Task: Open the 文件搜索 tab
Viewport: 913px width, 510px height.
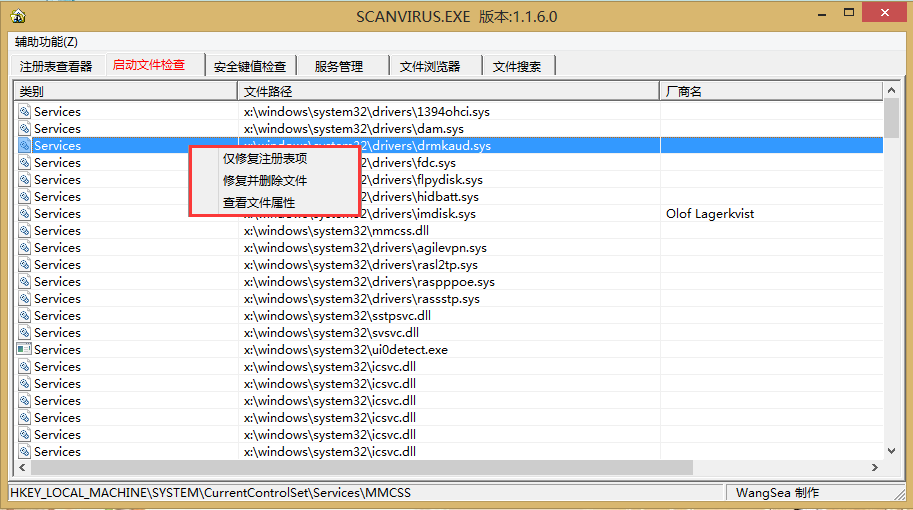Action: pos(517,66)
